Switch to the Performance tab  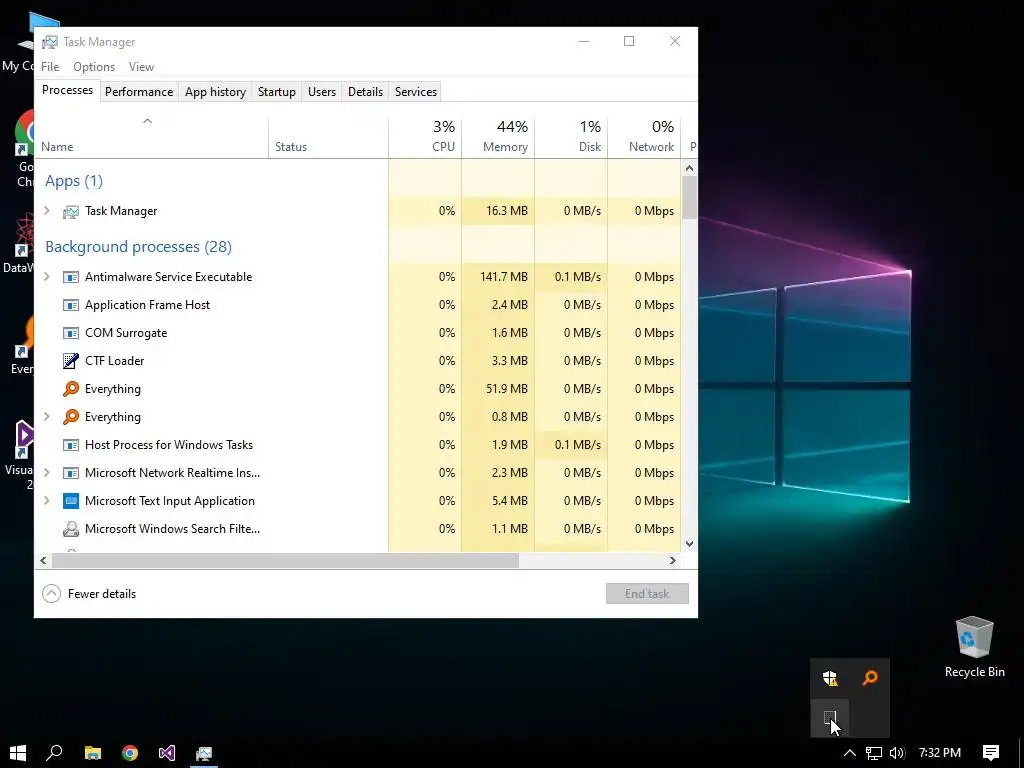click(139, 92)
